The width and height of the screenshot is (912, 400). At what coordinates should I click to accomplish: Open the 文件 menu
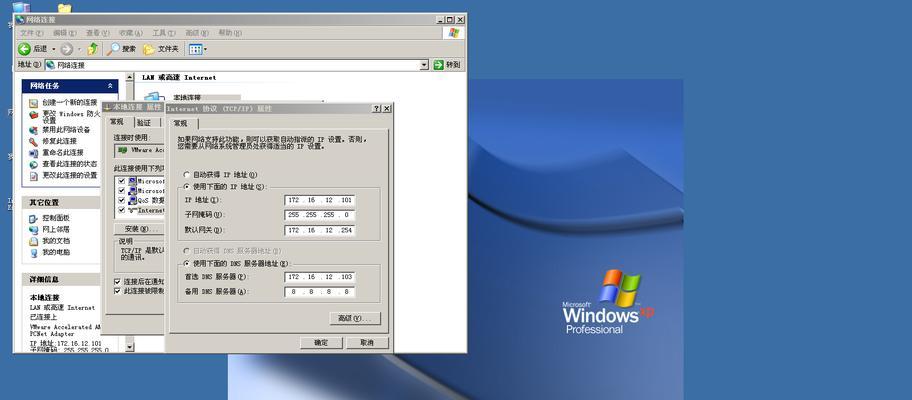tap(31, 33)
